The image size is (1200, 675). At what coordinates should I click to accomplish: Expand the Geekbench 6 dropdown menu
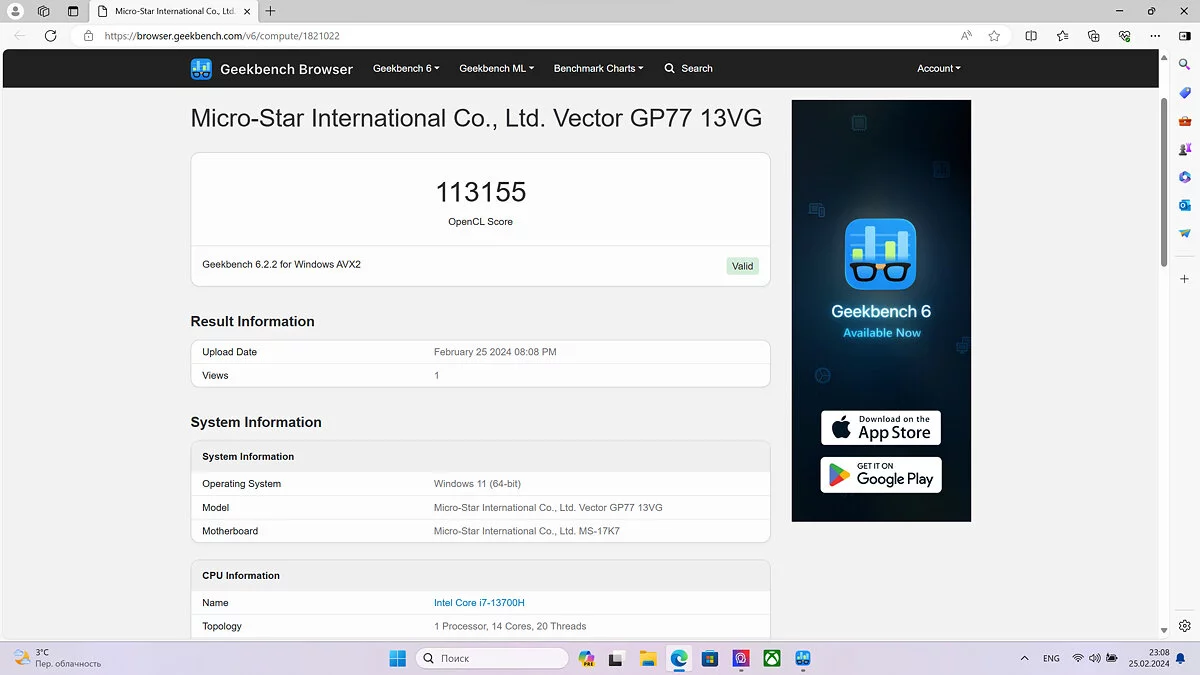pos(406,69)
